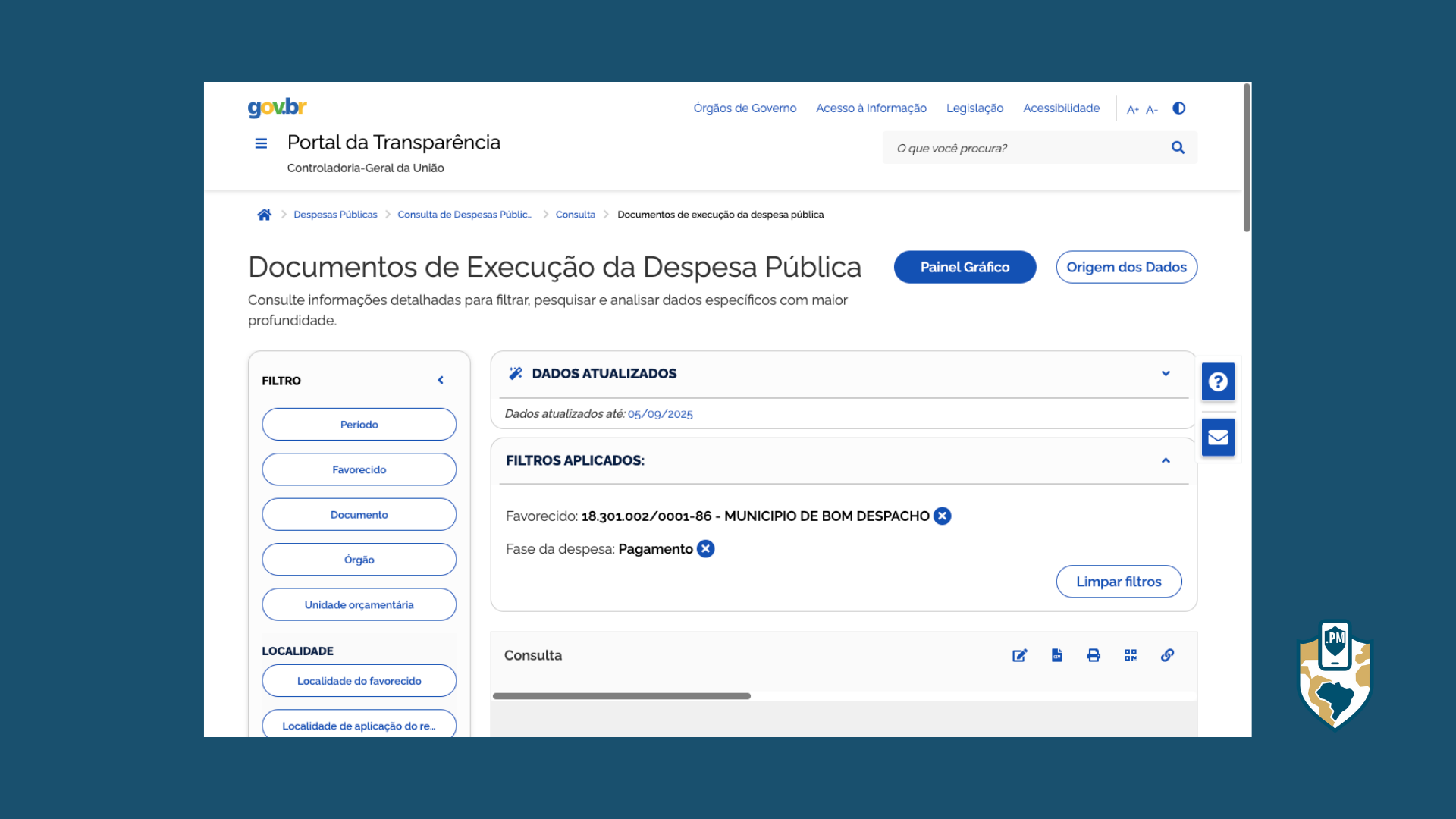The height and width of the screenshot is (819, 1456).
Task: Click the Despesas Públicas breadcrumb
Action: click(335, 215)
